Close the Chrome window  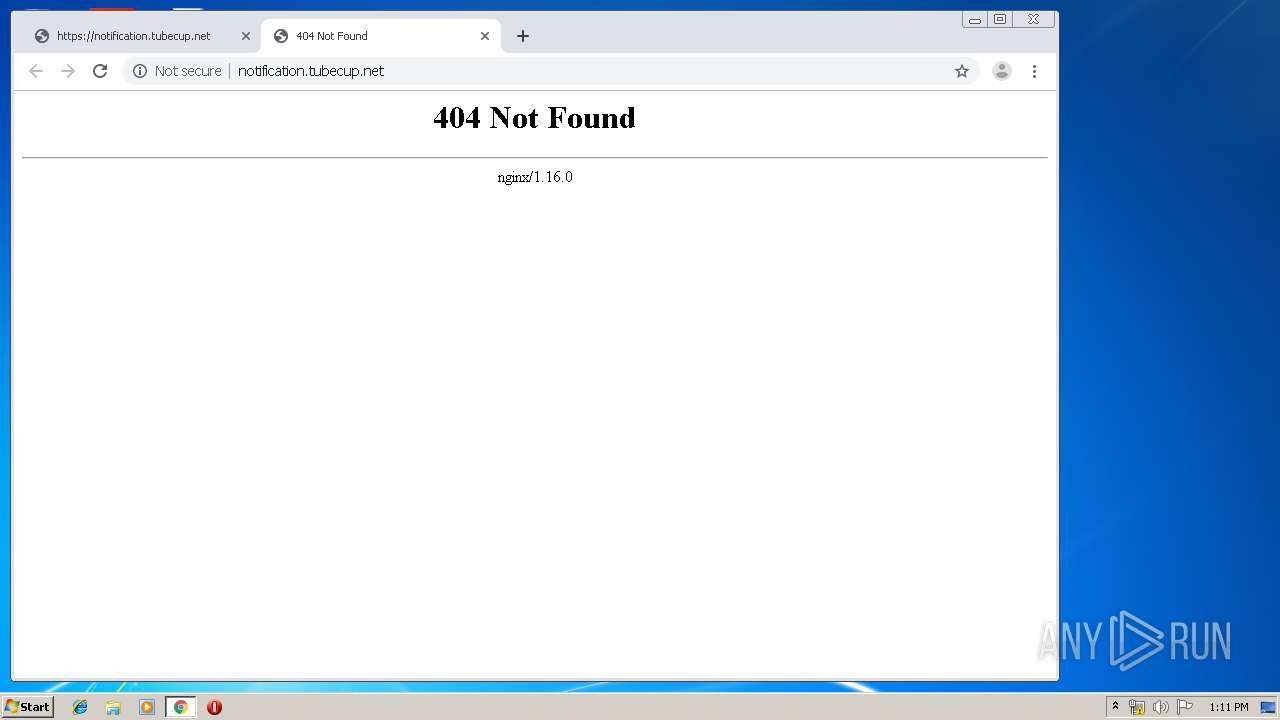coord(1033,19)
